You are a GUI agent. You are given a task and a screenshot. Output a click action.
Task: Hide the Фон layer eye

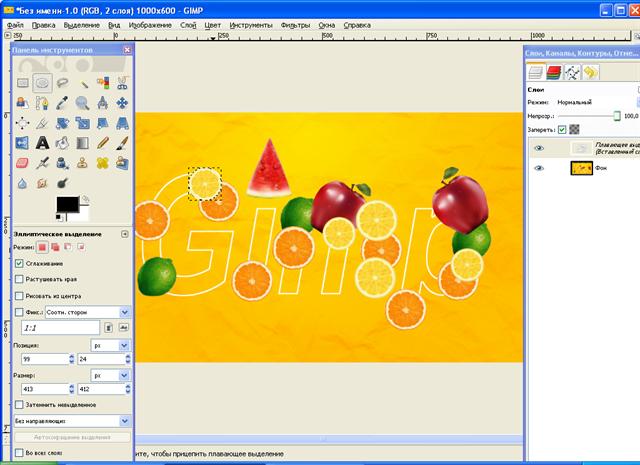(539, 168)
